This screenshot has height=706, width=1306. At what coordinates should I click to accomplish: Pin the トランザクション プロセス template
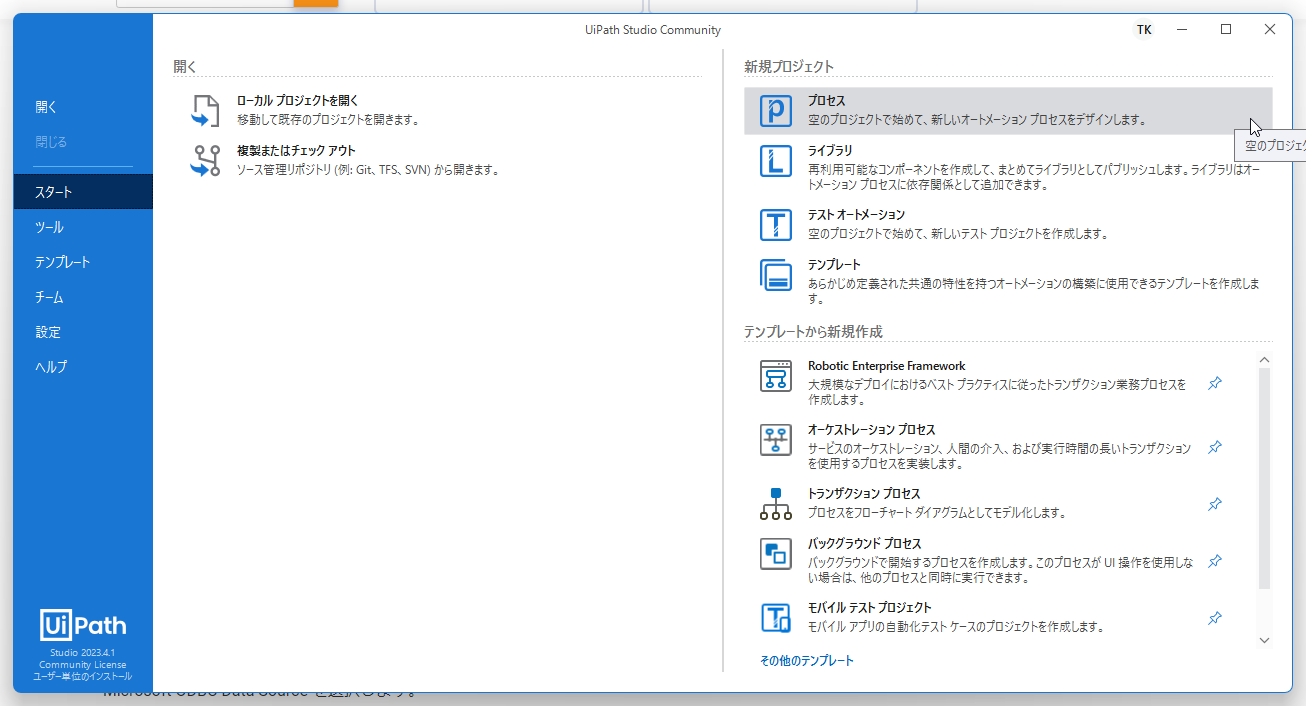pyautogui.click(x=1215, y=504)
